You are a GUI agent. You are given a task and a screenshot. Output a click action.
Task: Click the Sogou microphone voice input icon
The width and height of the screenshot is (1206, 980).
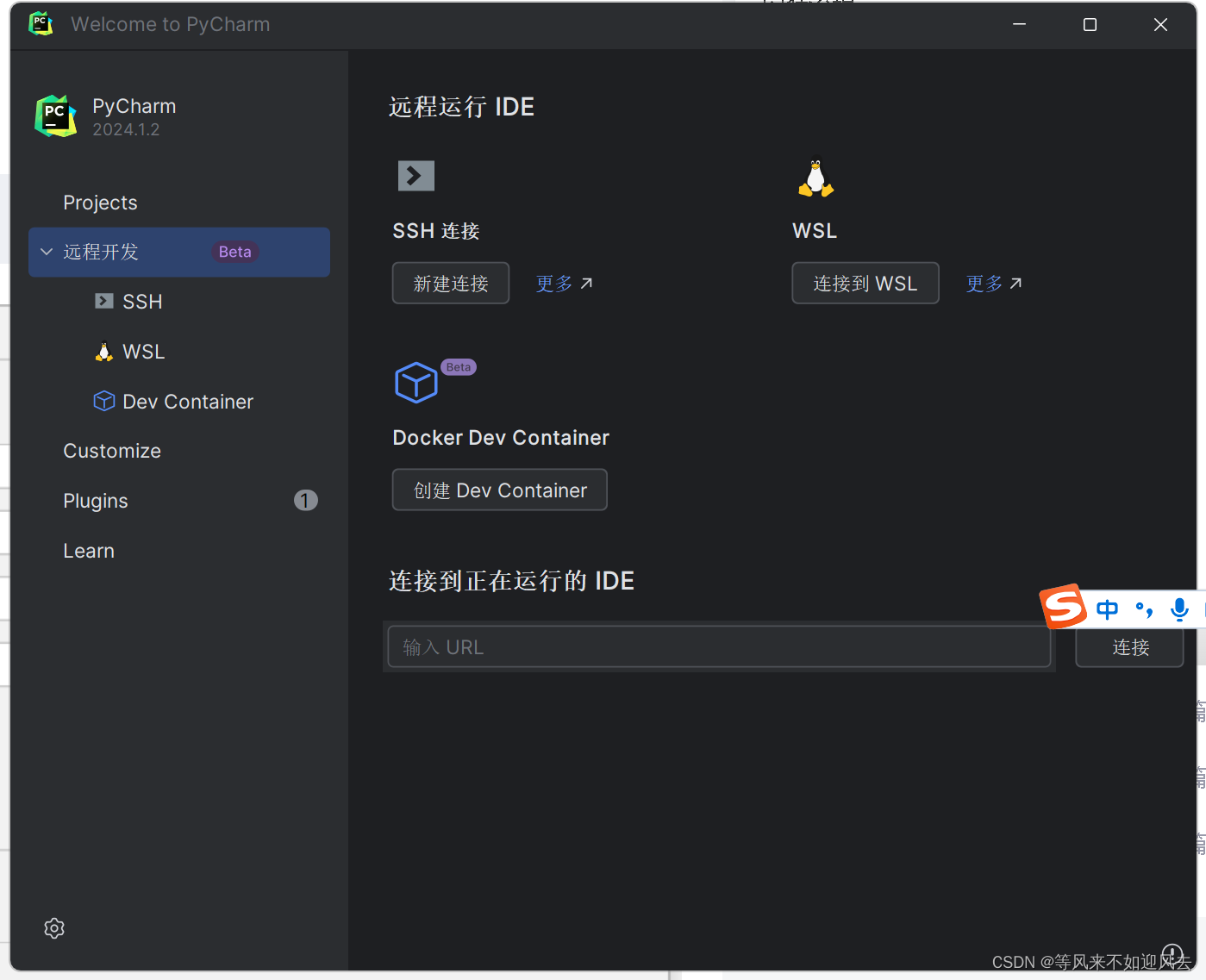(x=1179, y=609)
